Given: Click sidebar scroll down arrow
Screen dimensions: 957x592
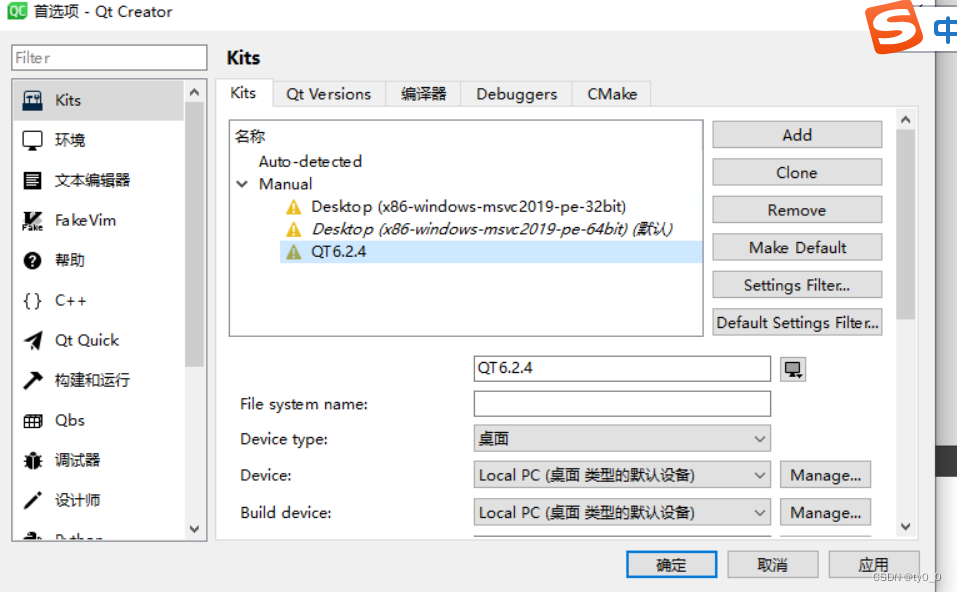Looking at the screenshot, I should (x=194, y=529).
